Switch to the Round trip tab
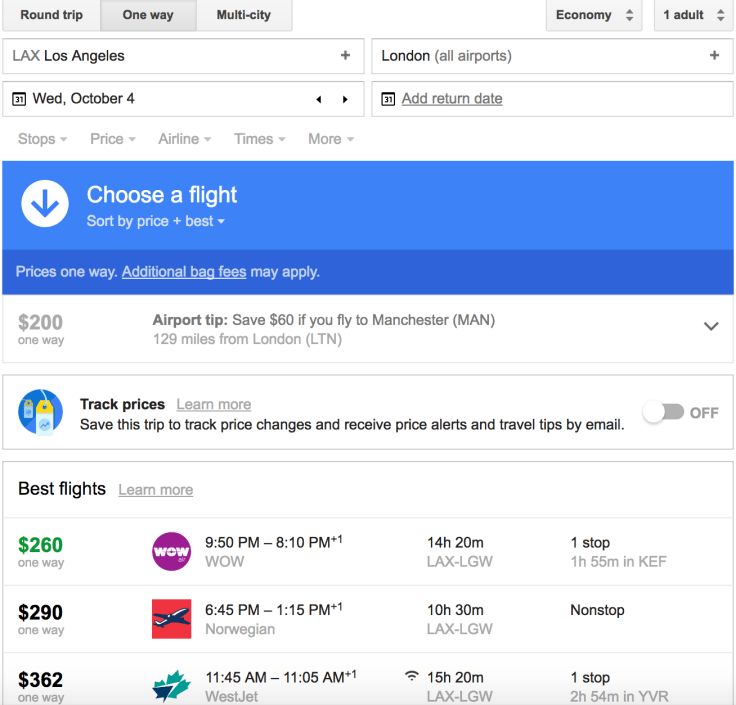This screenshot has width=736, height=705. (x=51, y=16)
